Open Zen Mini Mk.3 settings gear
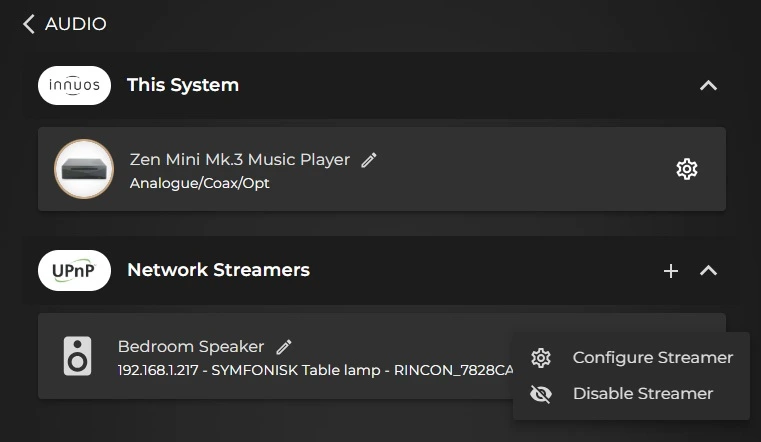 point(687,169)
